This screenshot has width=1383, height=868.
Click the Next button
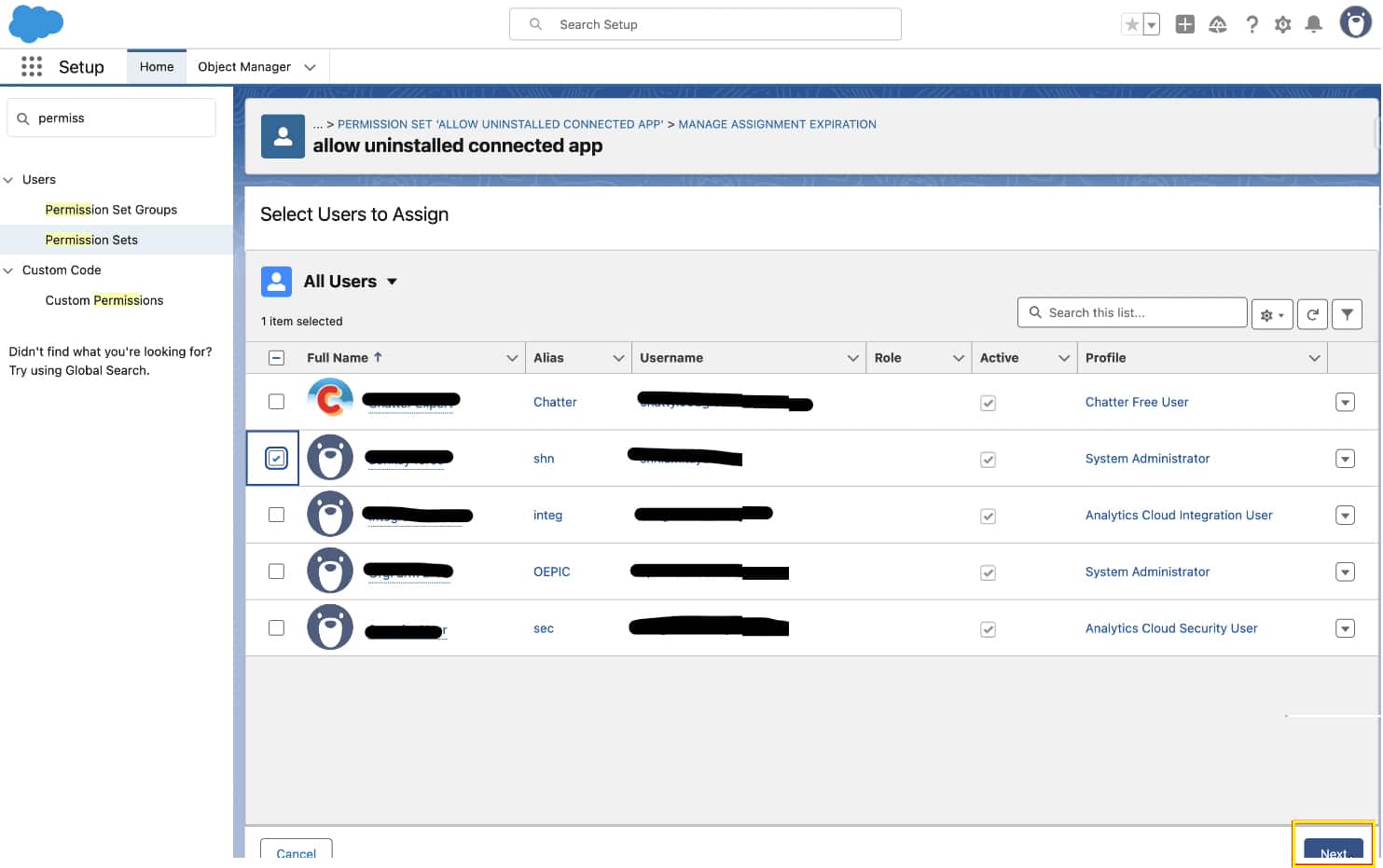pyautogui.click(x=1333, y=852)
